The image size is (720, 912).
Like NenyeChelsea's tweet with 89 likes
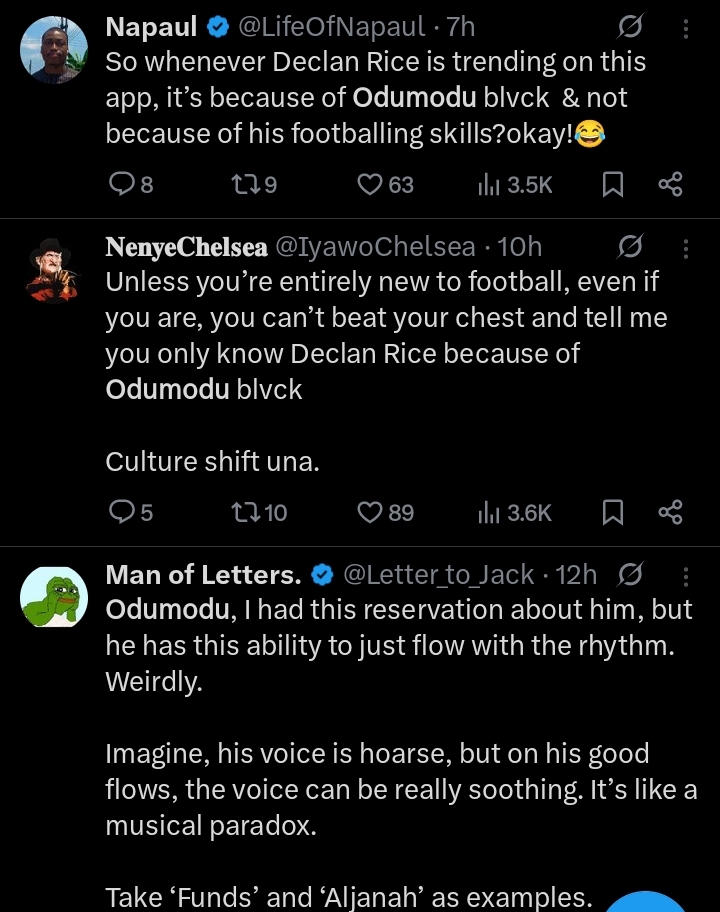371,513
